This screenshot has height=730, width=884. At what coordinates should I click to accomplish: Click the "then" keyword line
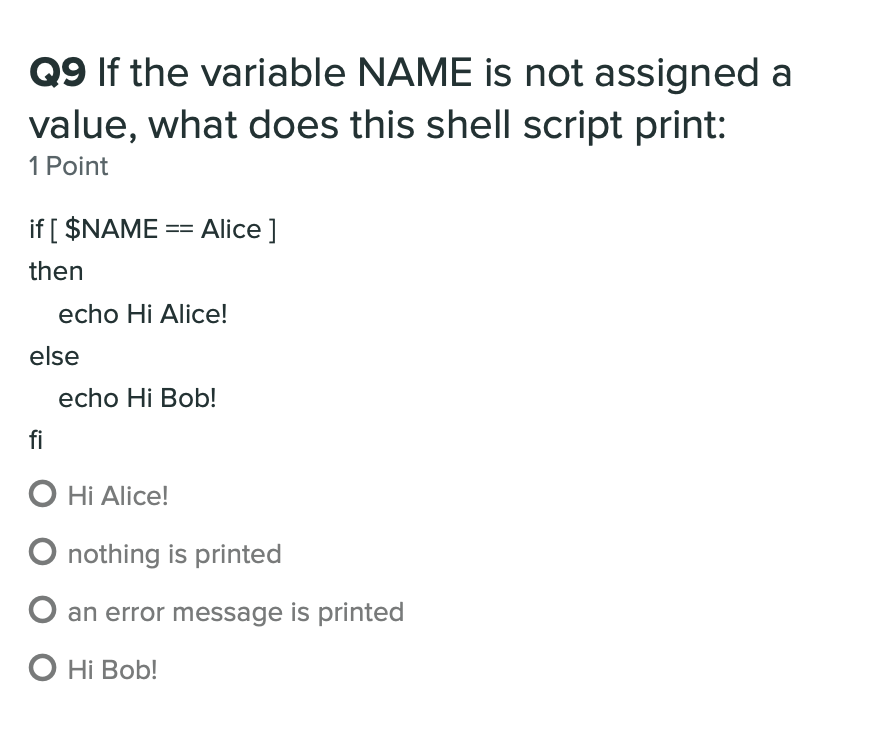56,271
